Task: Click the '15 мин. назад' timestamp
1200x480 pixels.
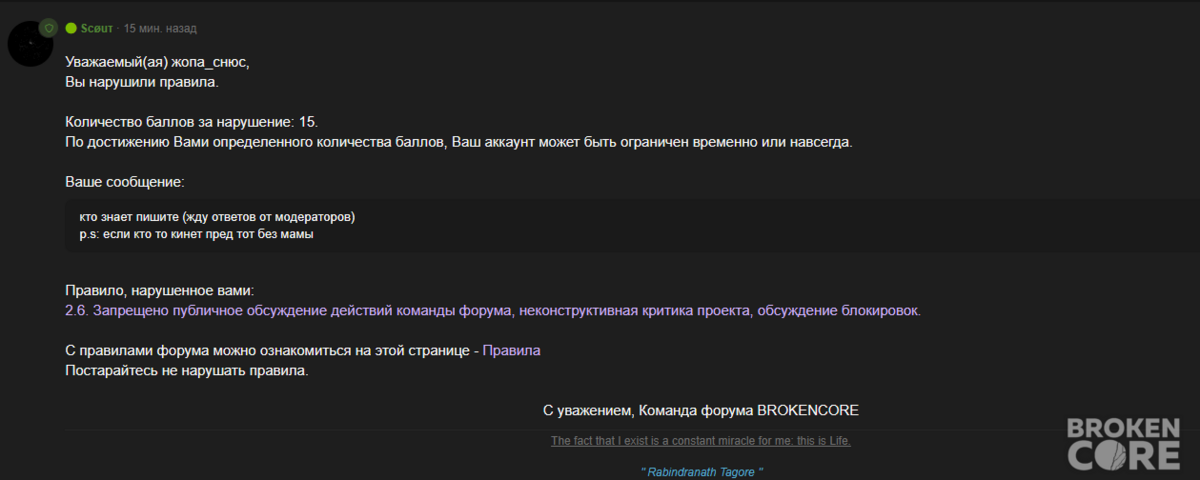Action: click(160, 28)
